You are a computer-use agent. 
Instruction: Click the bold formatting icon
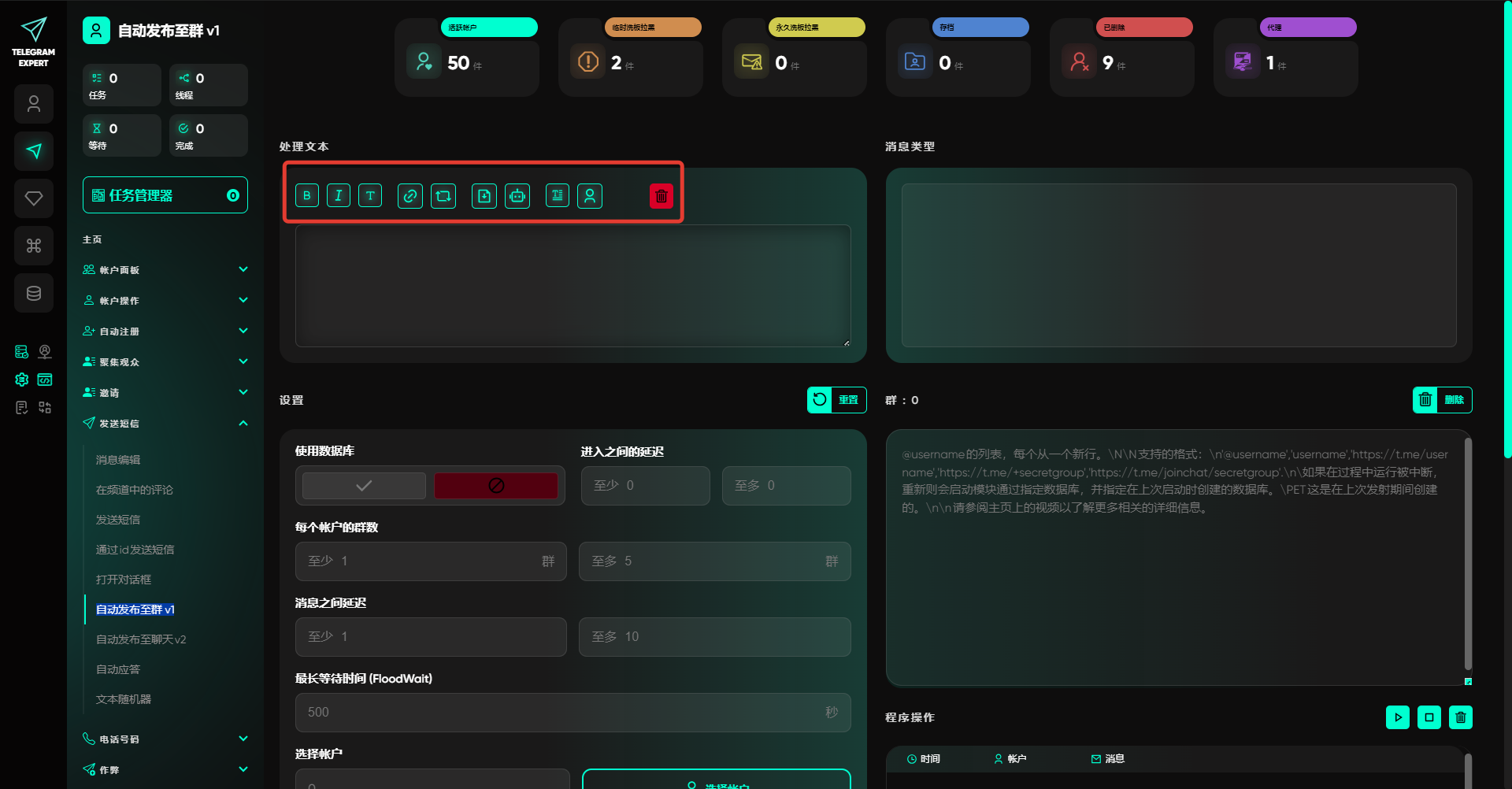point(307,196)
